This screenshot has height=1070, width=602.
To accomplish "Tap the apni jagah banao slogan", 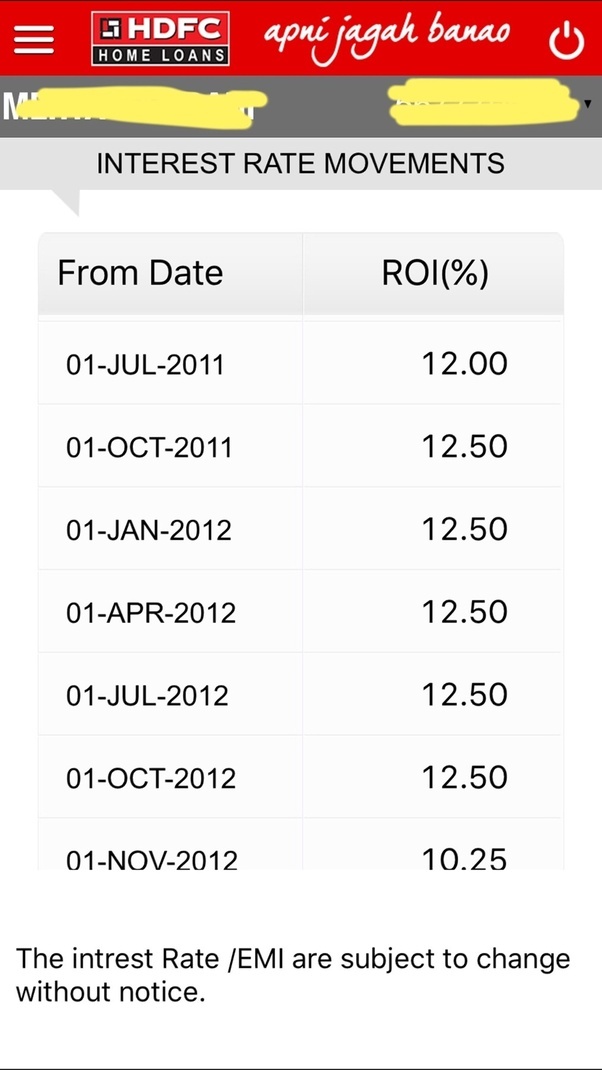I will (x=386, y=38).
